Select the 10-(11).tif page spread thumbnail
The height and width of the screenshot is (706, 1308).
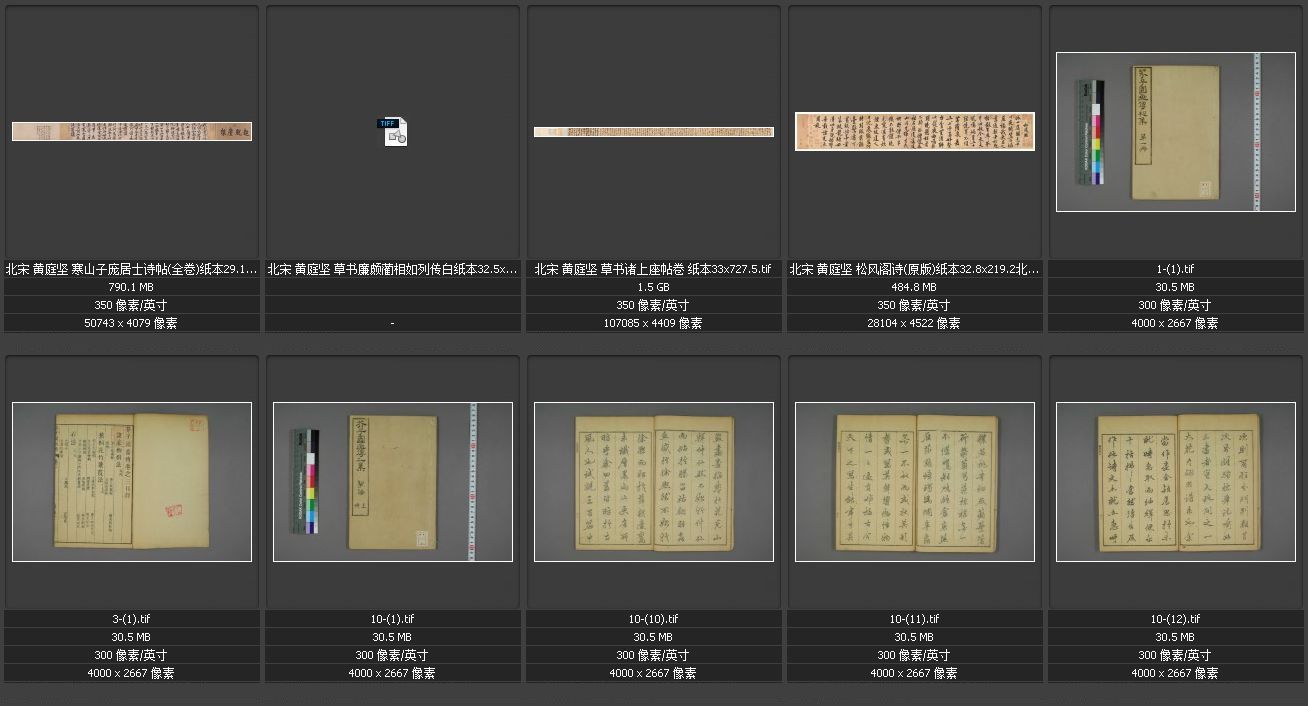click(914, 481)
